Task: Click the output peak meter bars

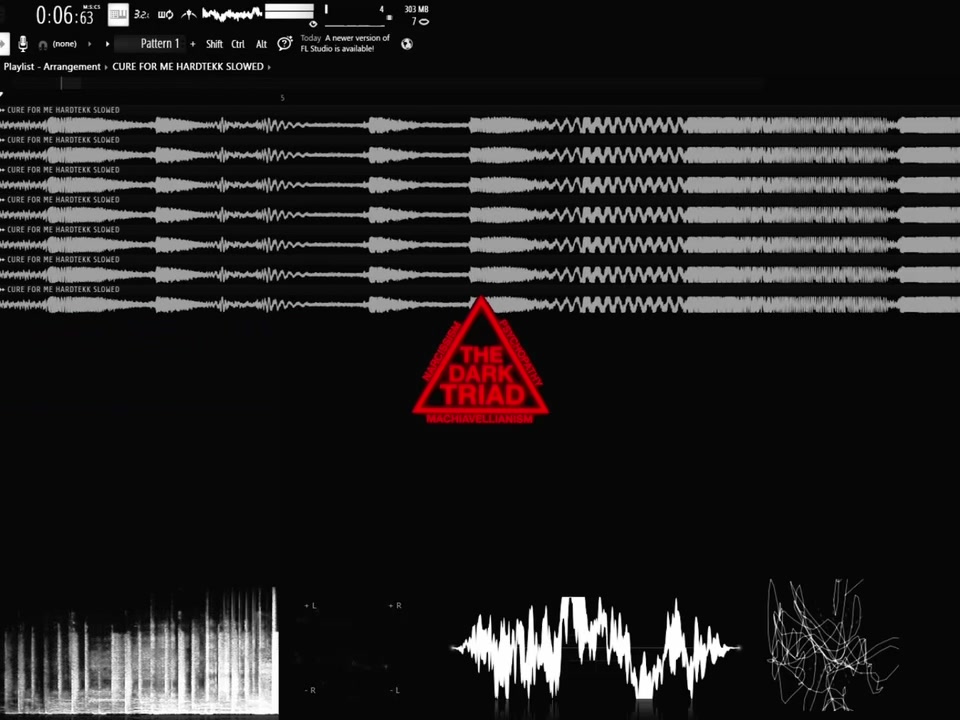Action: [289, 12]
